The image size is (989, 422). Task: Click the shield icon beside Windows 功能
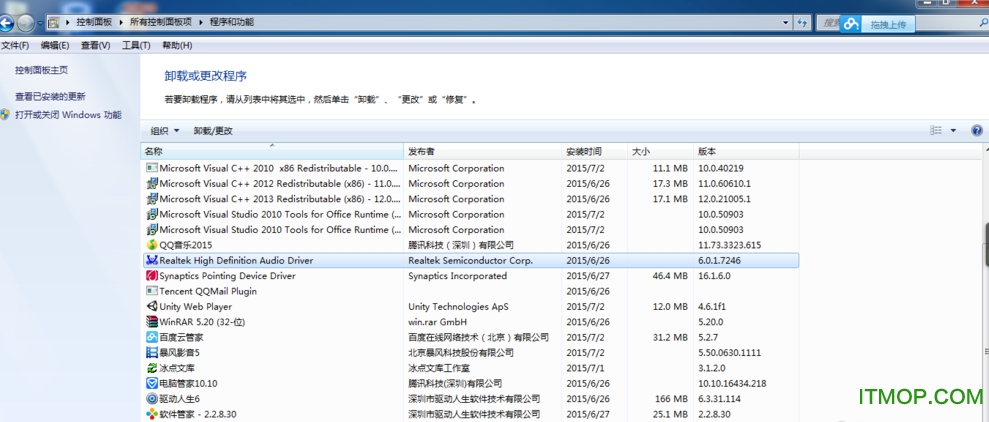pyautogui.click(x=5, y=115)
